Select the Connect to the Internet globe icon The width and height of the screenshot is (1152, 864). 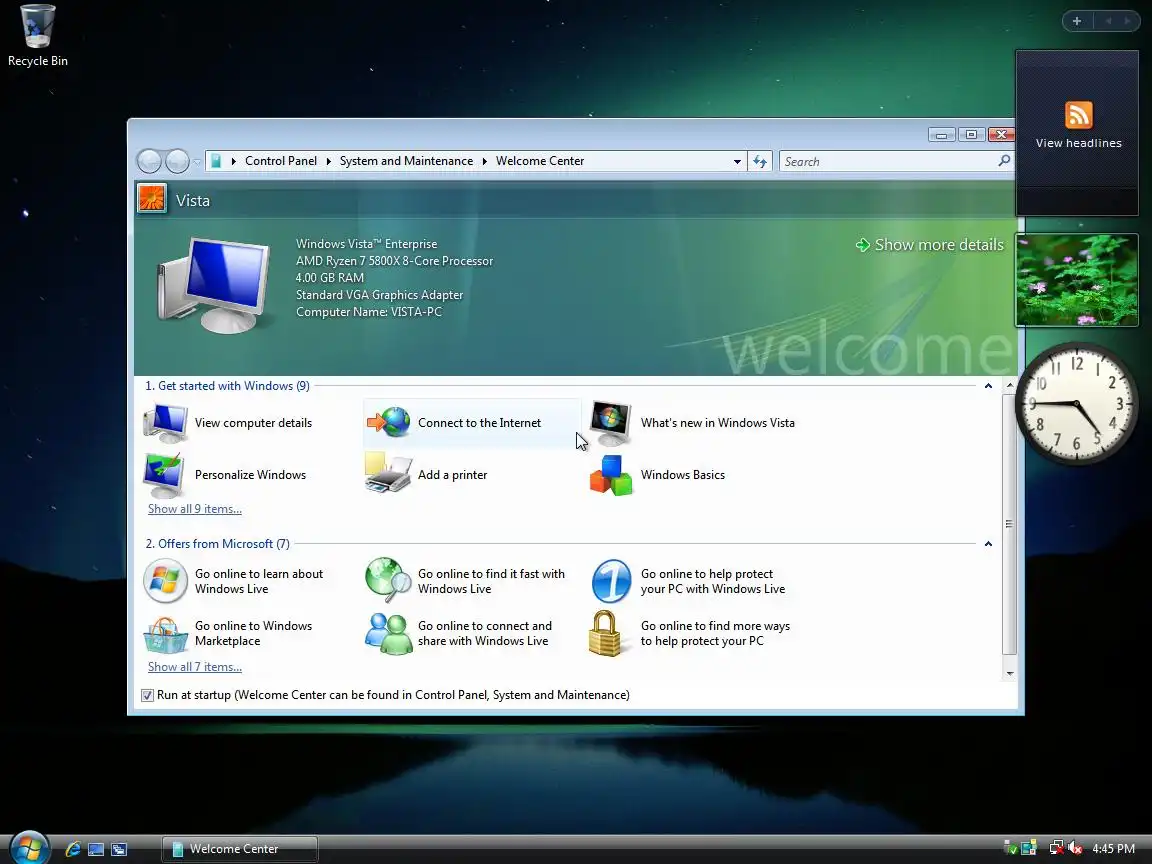389,422
